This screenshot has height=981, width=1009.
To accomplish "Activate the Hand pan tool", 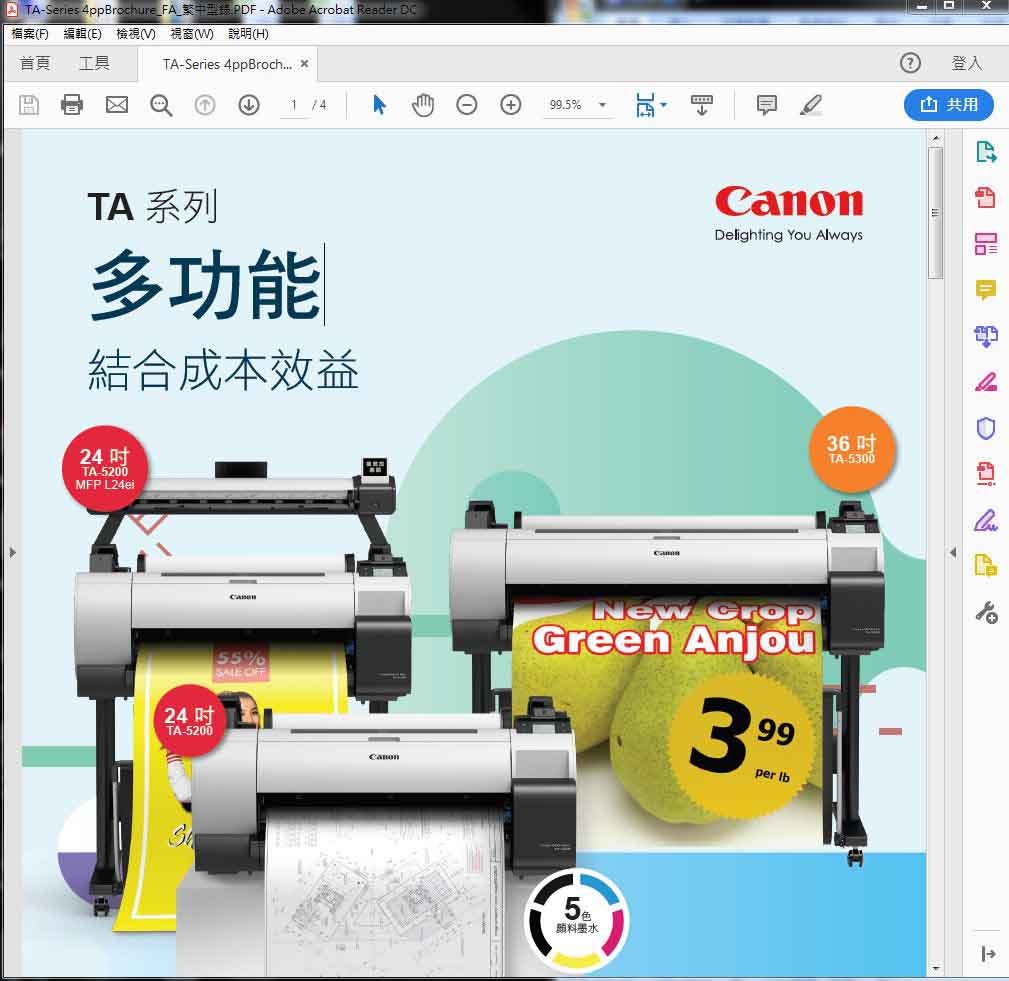I will coord(423,104).
